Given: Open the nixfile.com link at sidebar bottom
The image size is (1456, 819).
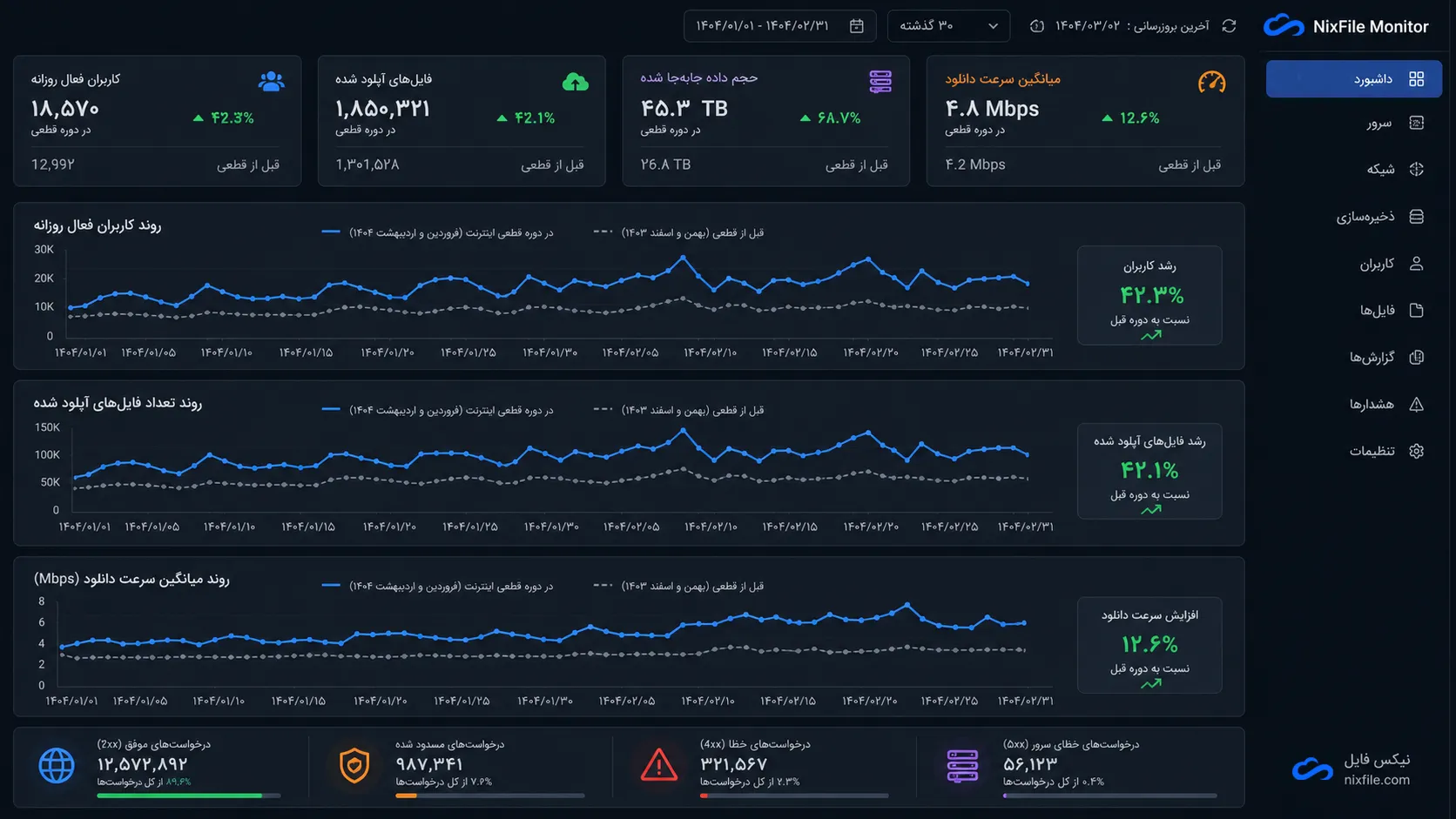Looking at the screenshot, I should (1376, 780).
